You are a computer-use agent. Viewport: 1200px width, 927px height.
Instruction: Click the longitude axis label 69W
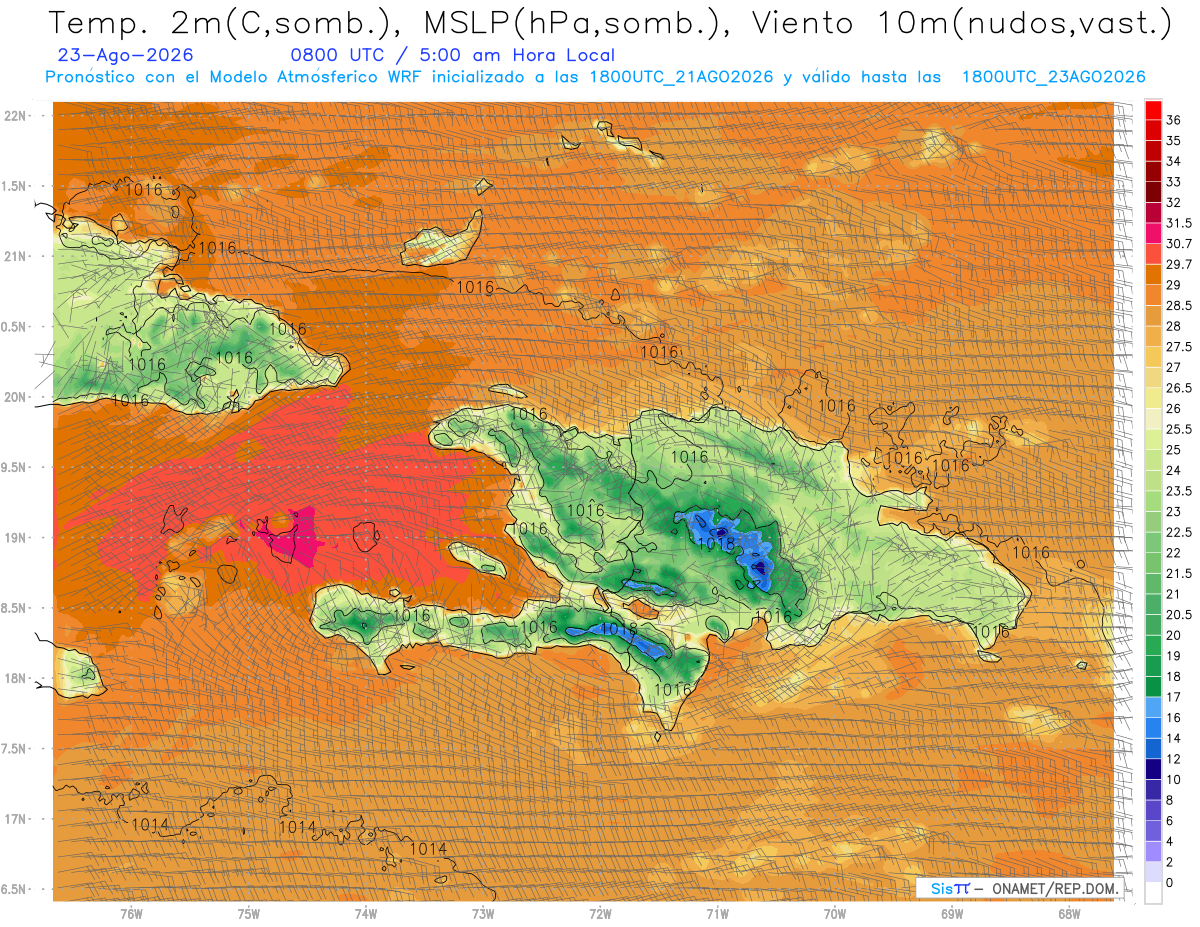[952, 914]
